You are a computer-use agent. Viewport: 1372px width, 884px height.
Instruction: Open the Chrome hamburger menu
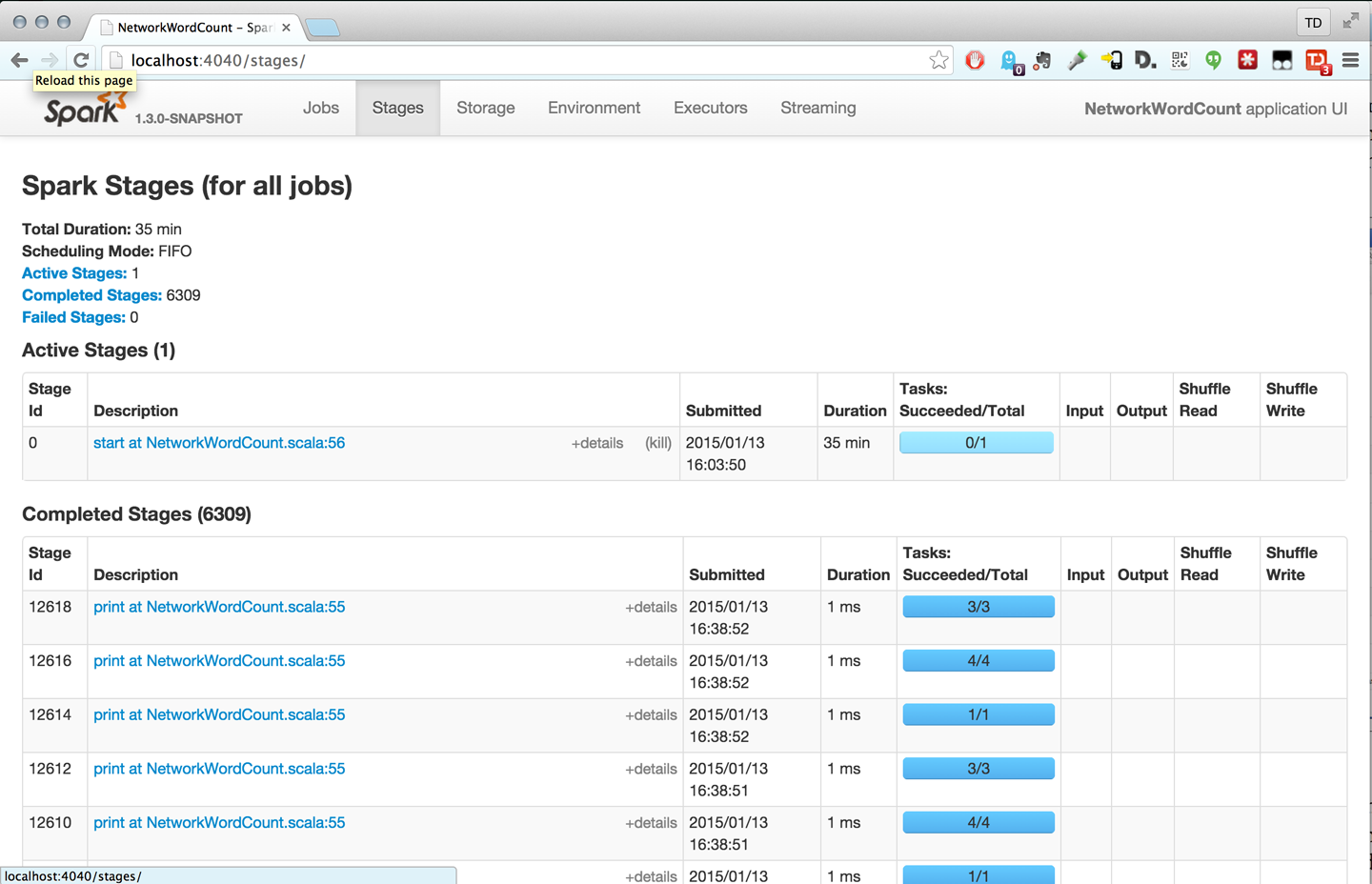[x=1350, y=60]
